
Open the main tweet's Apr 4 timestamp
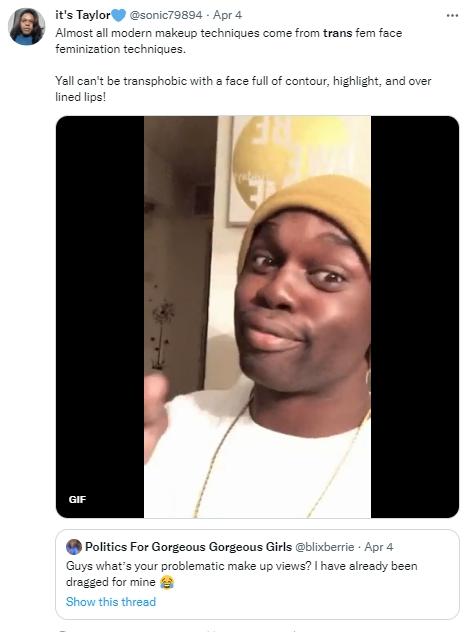(227, 15)
